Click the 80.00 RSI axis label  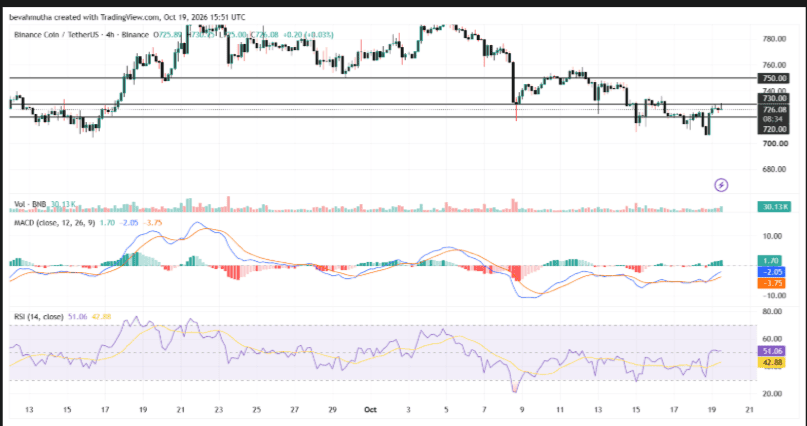[x=774, y=311]
